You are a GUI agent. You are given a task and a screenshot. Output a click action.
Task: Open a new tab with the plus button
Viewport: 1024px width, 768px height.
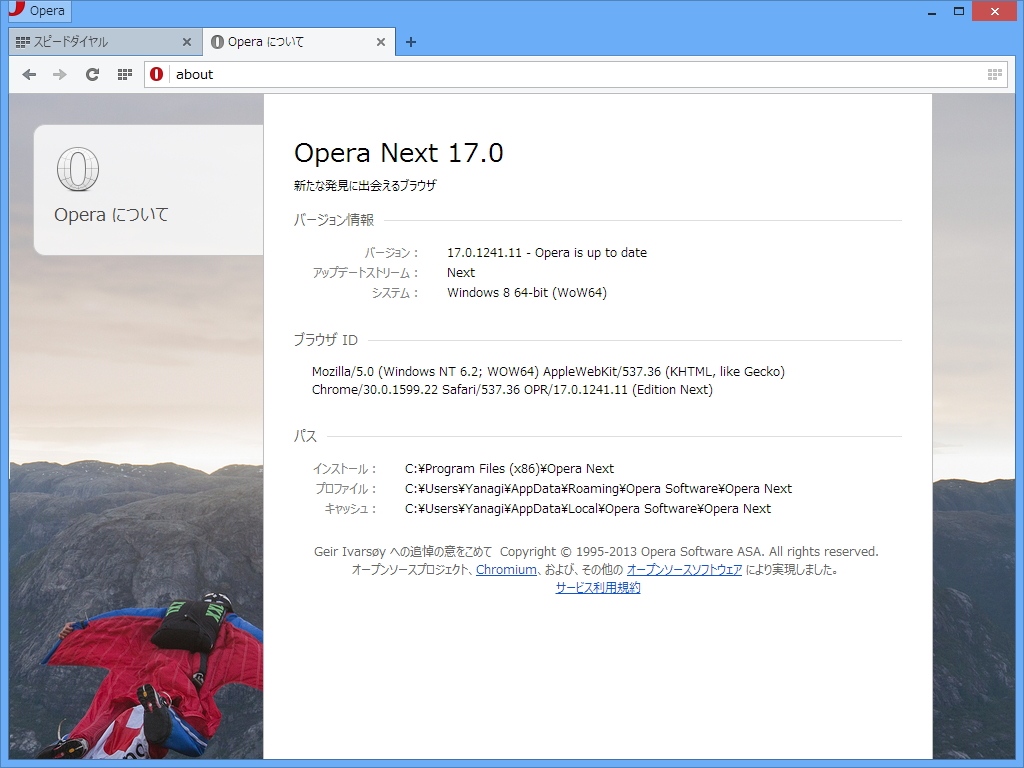pyautogui.click(x=409, y=42)
